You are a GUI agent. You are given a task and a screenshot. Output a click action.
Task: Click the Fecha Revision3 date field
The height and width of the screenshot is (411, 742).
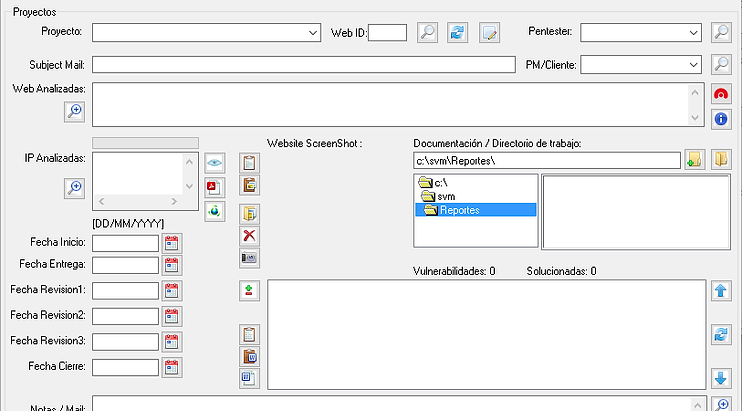click(125, 342)
